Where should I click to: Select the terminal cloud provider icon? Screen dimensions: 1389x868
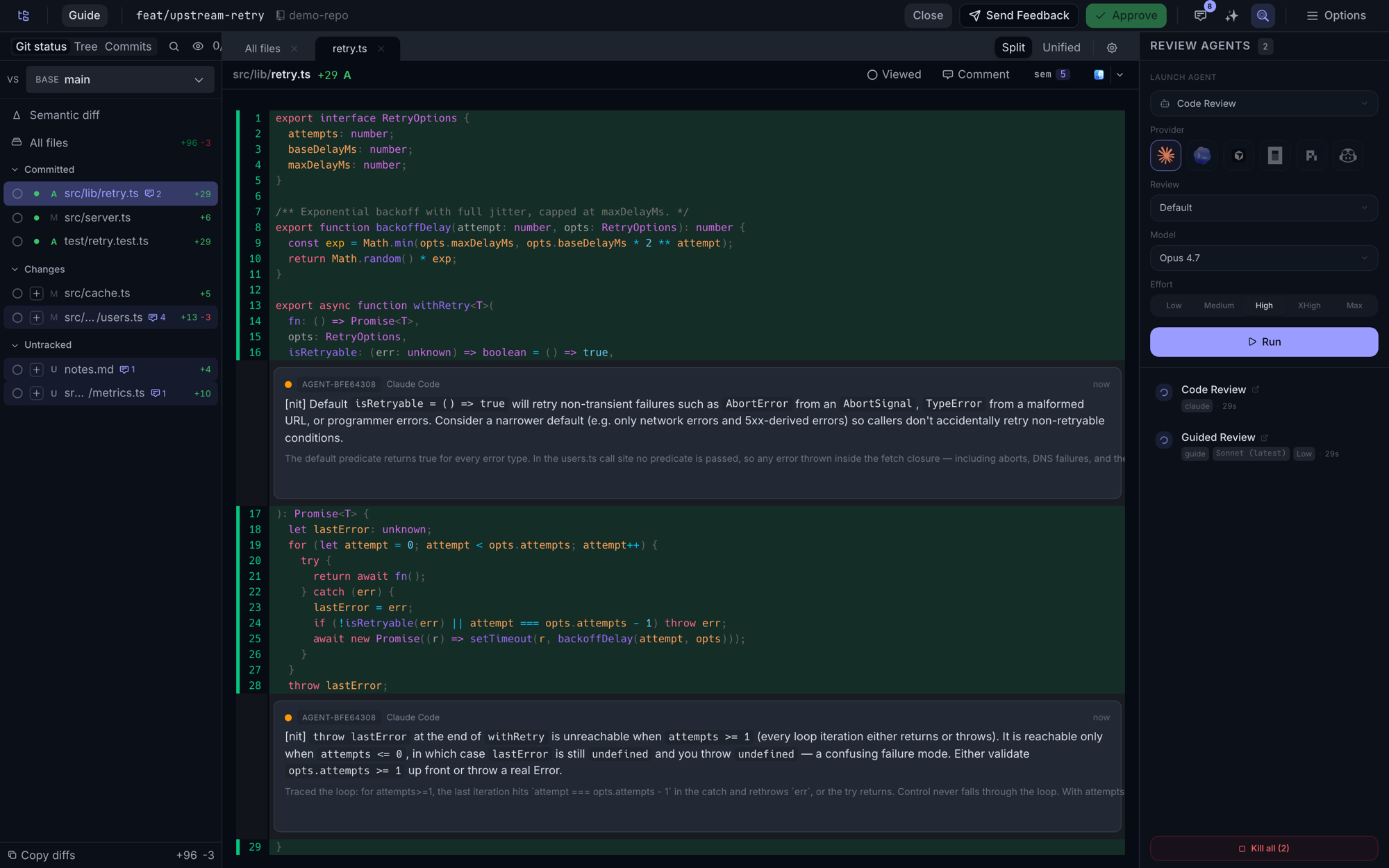tap(1202, 156)
